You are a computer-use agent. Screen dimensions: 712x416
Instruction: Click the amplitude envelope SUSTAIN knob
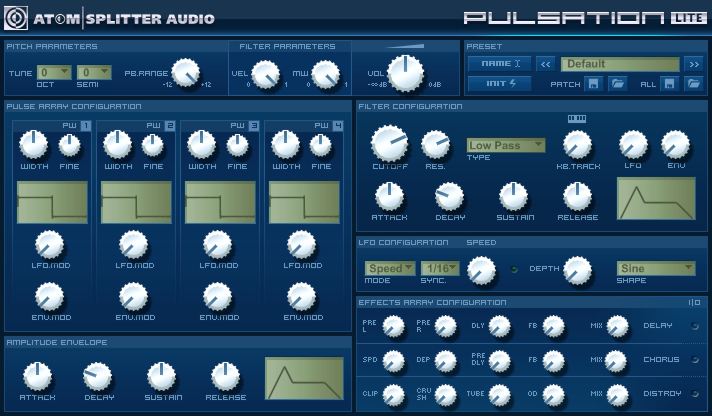point(161,376)
